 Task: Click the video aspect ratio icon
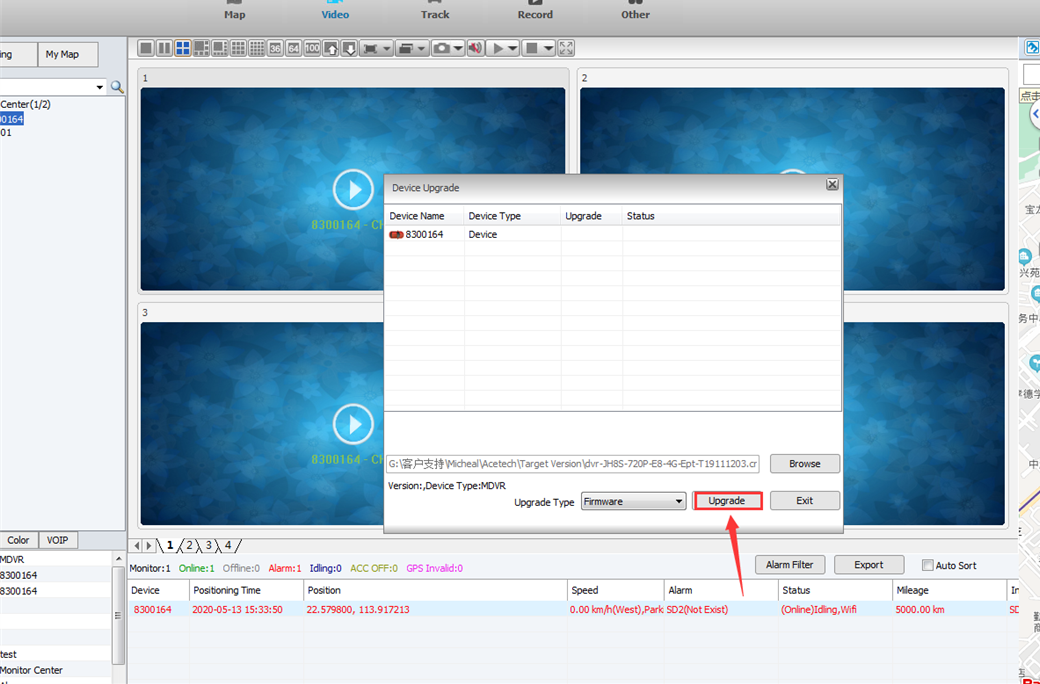point(370,48)
